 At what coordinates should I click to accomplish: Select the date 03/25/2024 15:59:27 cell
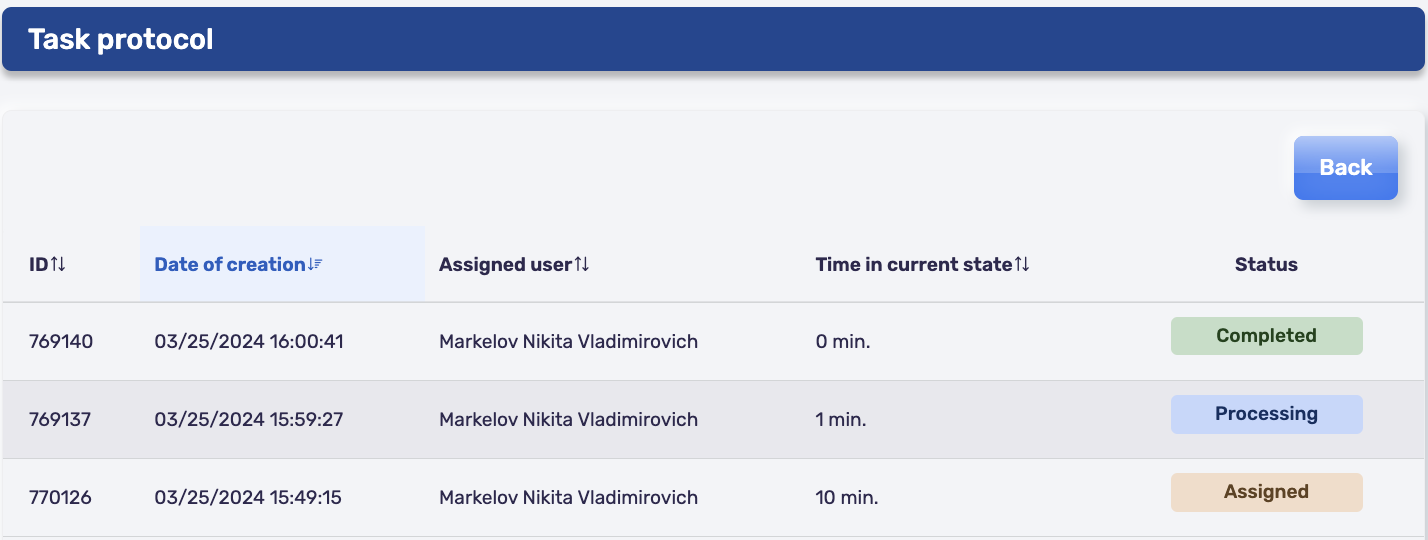(x=249, y=420)
